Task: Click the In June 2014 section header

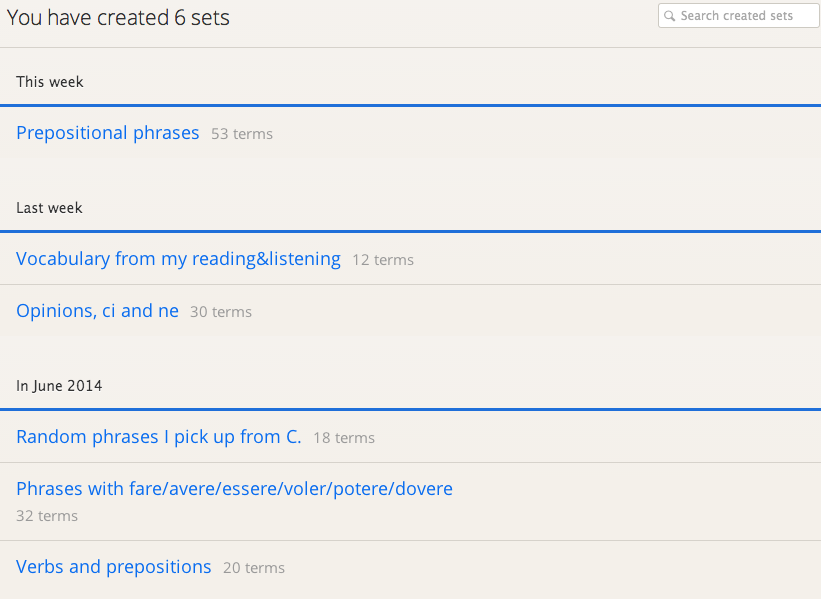Action: coord(59,385)
